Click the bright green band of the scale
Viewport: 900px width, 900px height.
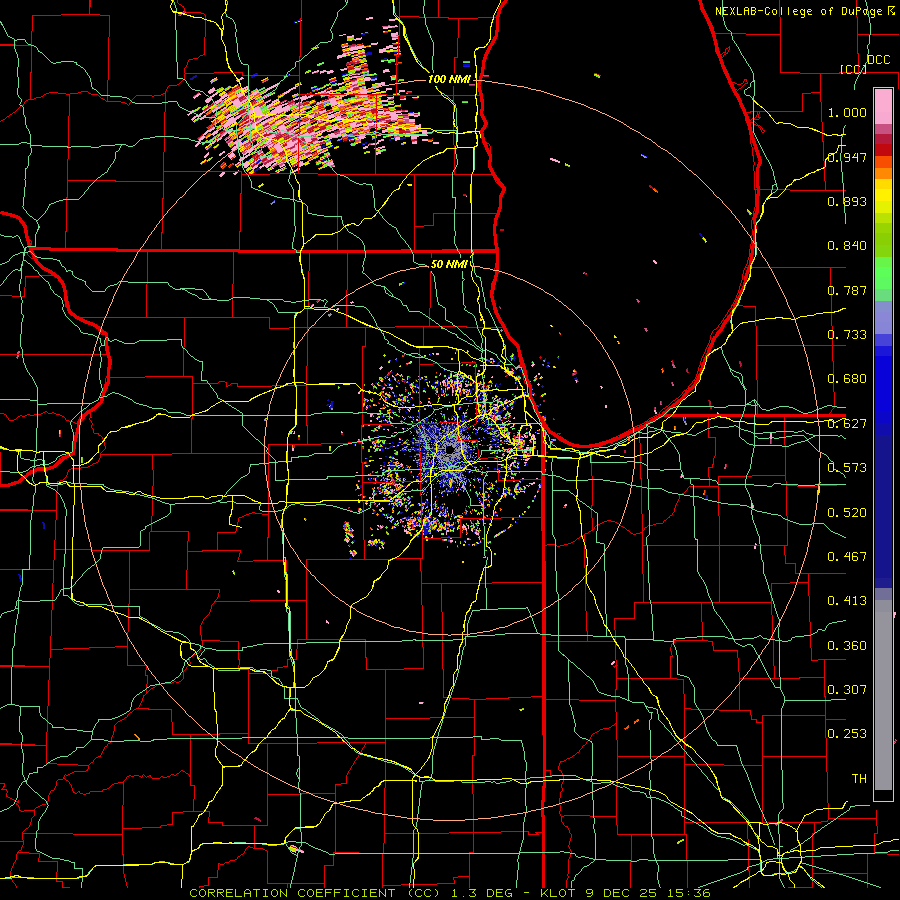click(x=883, y=272)
